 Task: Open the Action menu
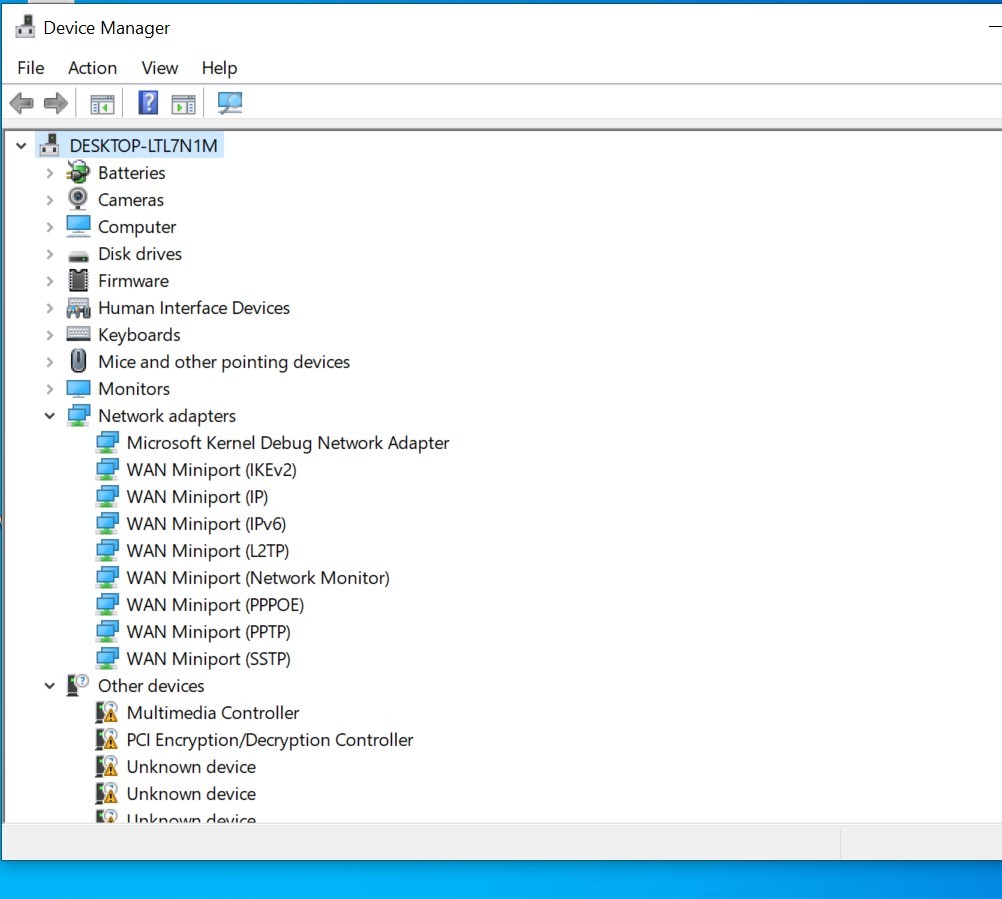click(x=93, y=68)
